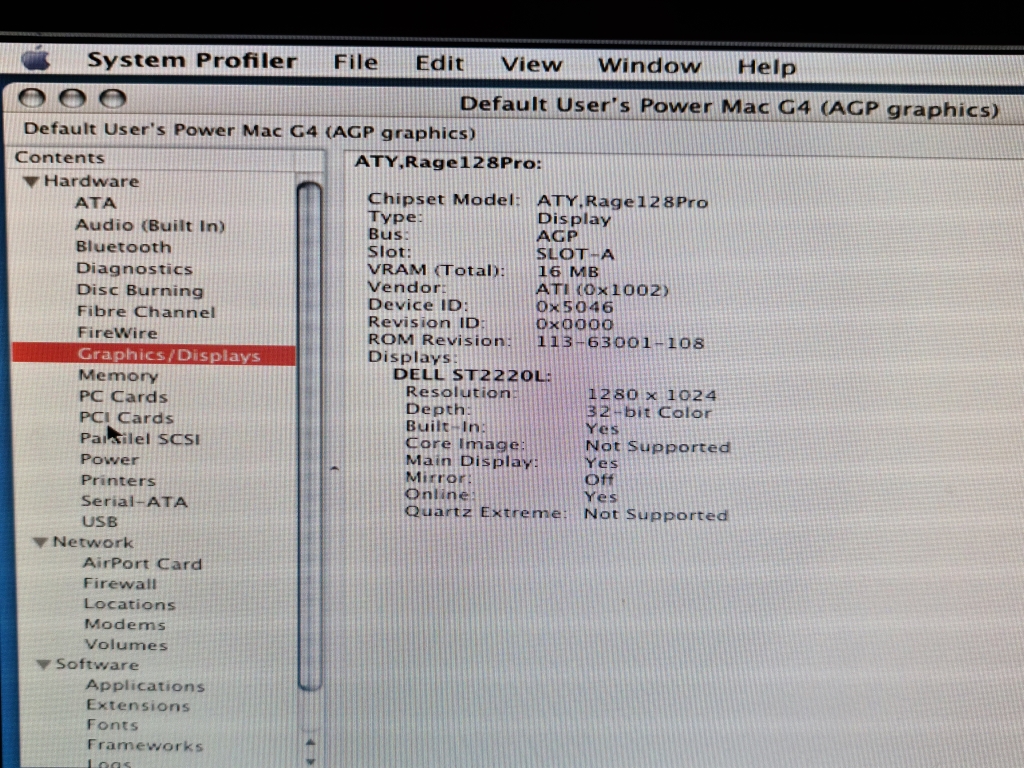Choose AirPort Card under Network
Viewport: 1024px width, 768px height.
(142, 564)
